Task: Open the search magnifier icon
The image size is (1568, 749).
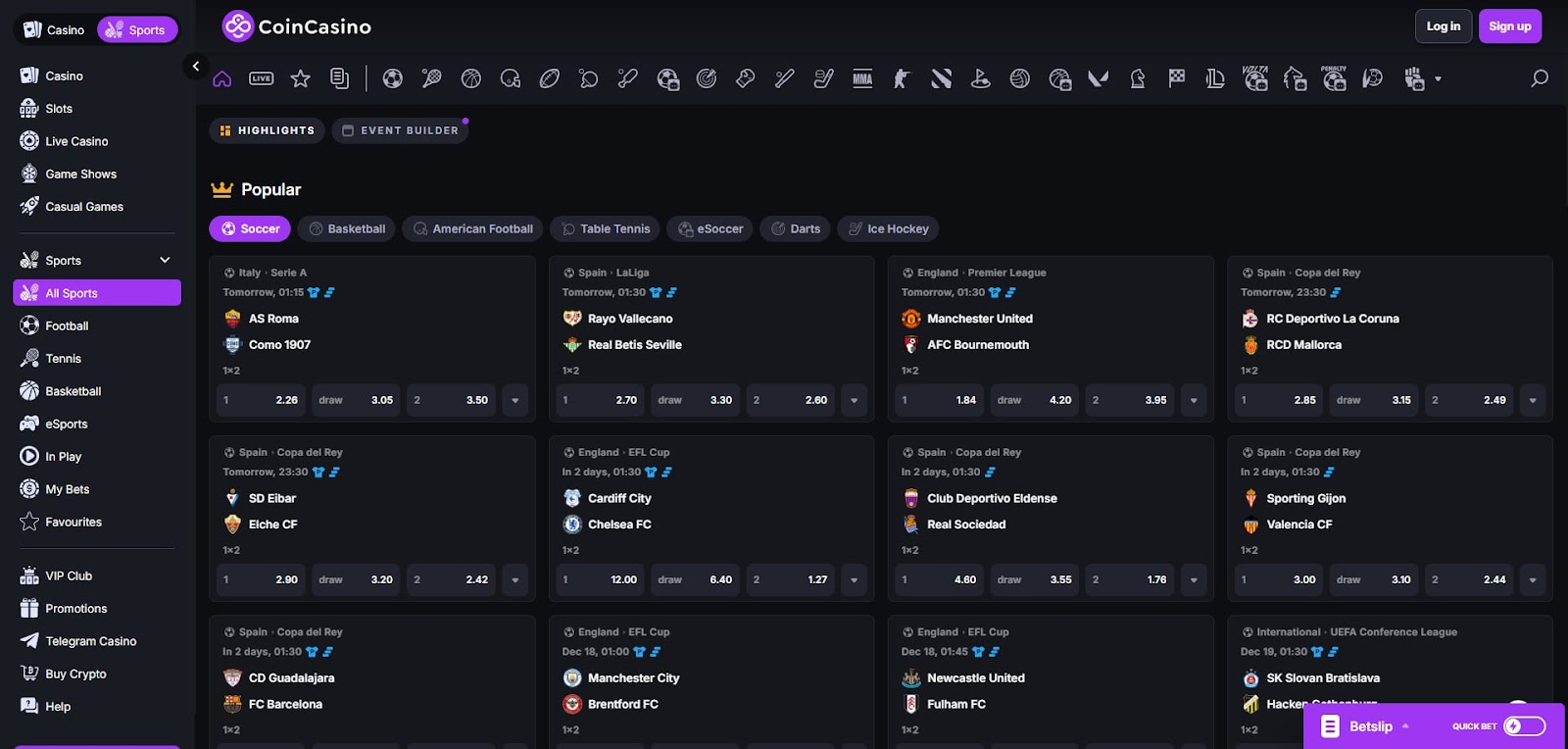Action: point(1540,78)
